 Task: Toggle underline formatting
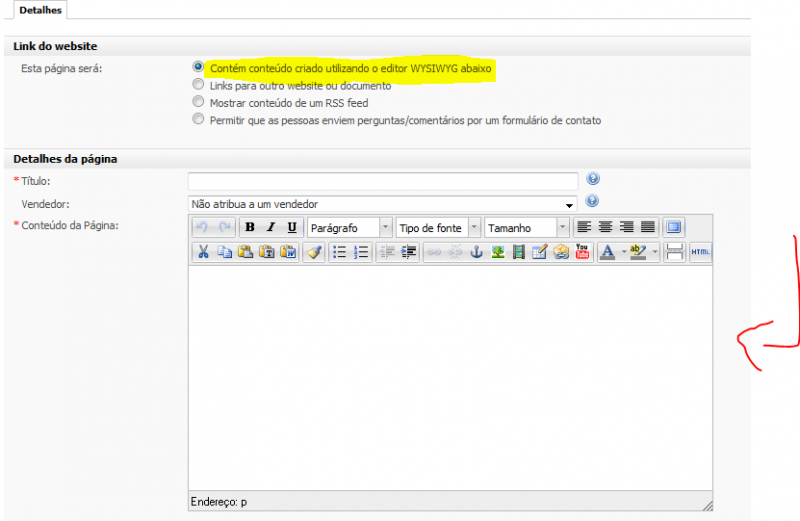[292, 227]
